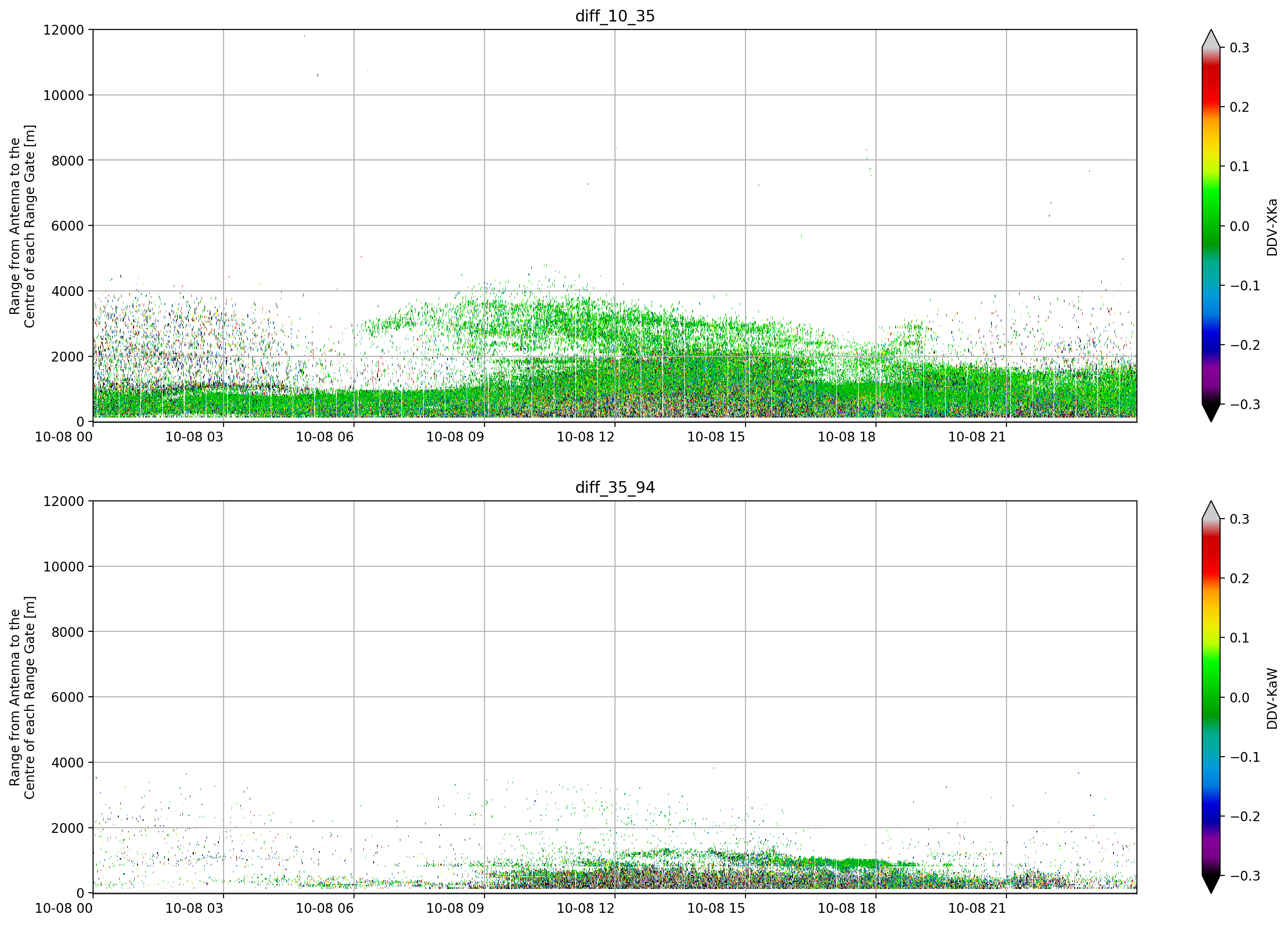
Task: Click the '10-08 03' x-tick under diff_35_94
Action: (194, 908)
